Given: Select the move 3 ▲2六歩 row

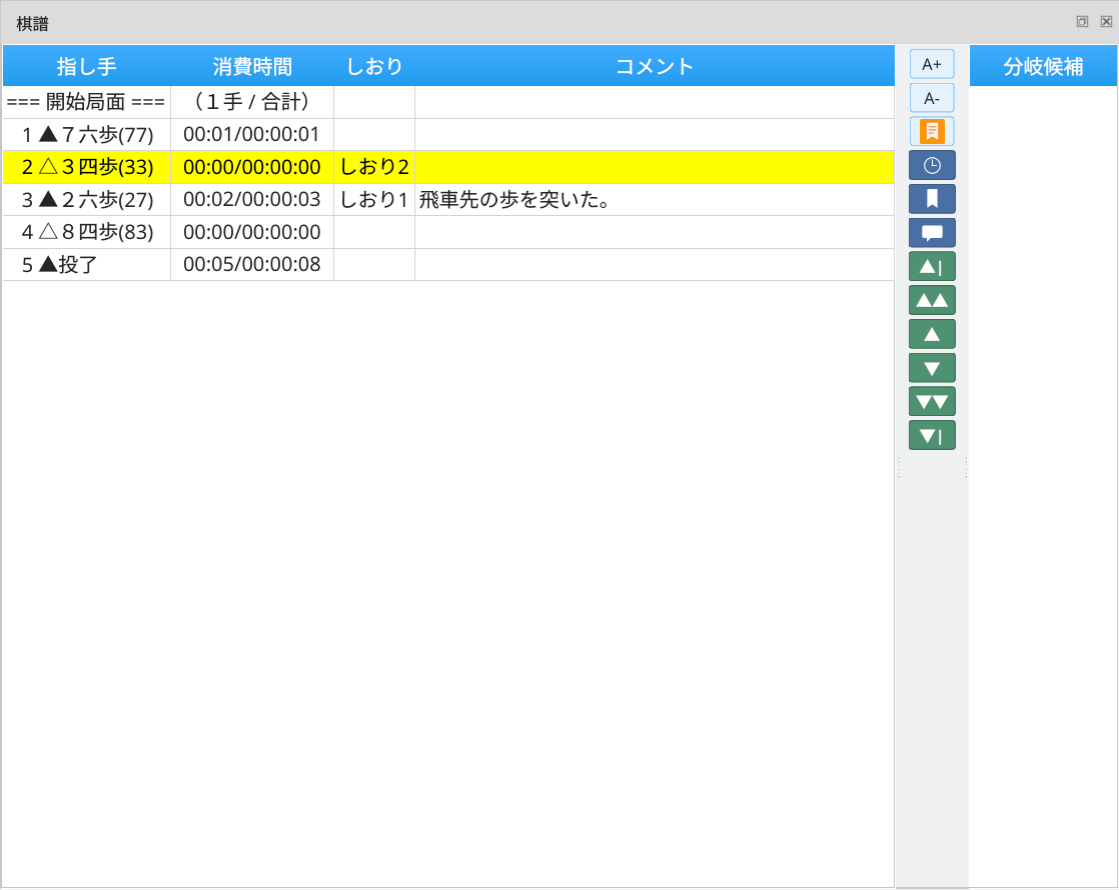Looking at the screenshot, I should click(86, 200).
